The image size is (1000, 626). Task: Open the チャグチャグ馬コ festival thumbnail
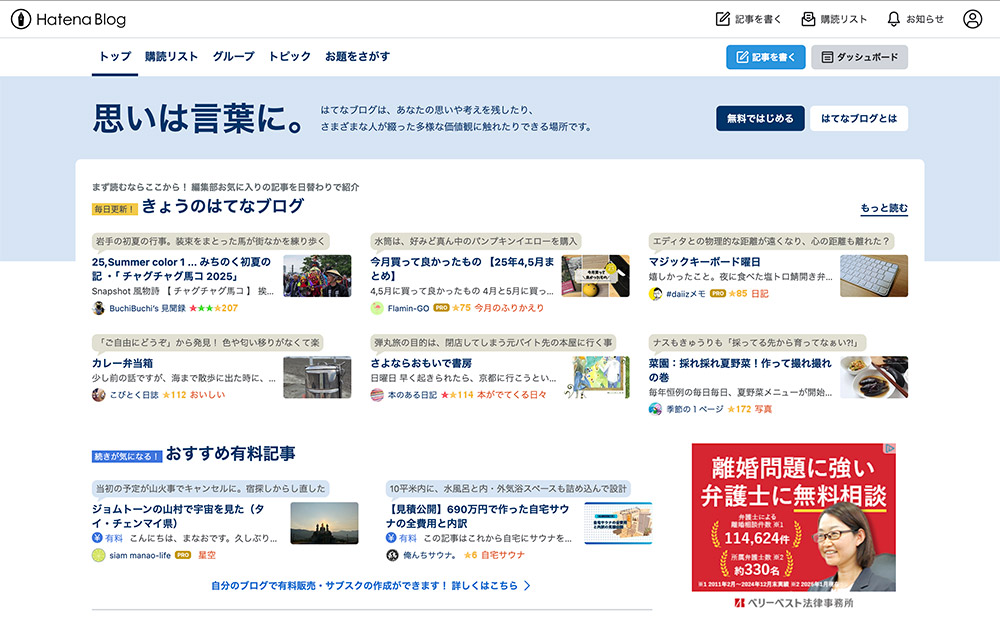[x=317, y=276]
